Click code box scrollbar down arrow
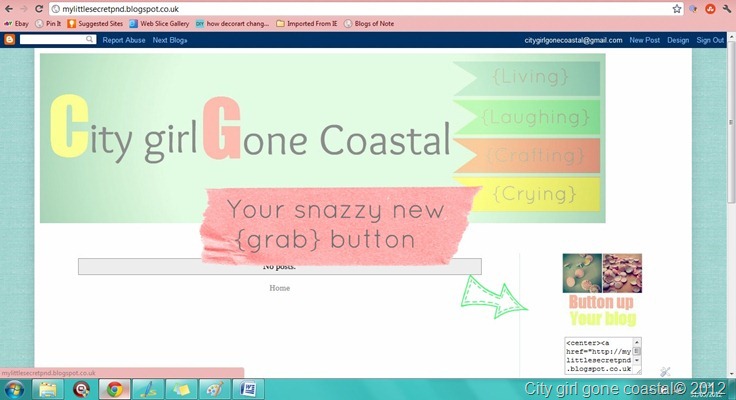Image resolution: width=736 pixels, height=400 pixels. (637, 360)
